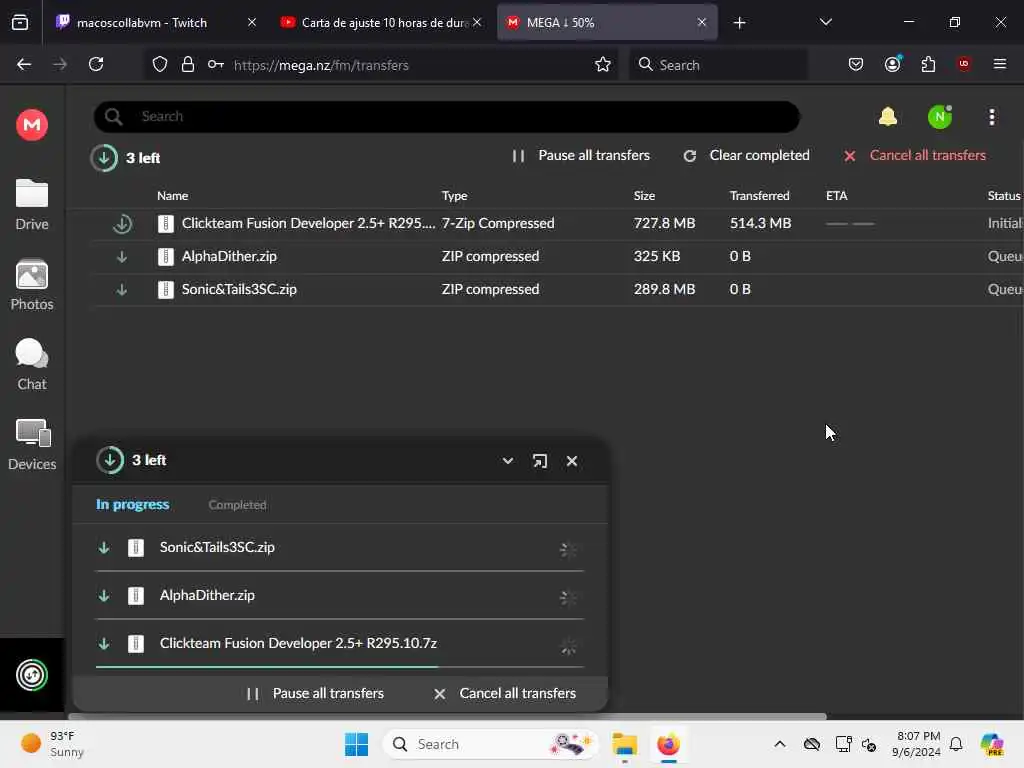
Task: Click the spinner beside Clickteam Fusion in widget
Action: pos(568,646)
